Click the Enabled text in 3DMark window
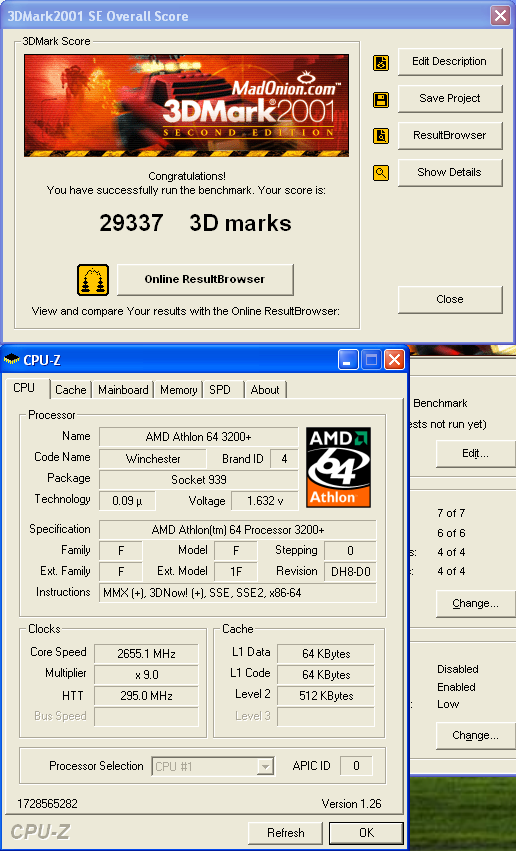Viewport: 516px width, 851px height. coord(456,687)
